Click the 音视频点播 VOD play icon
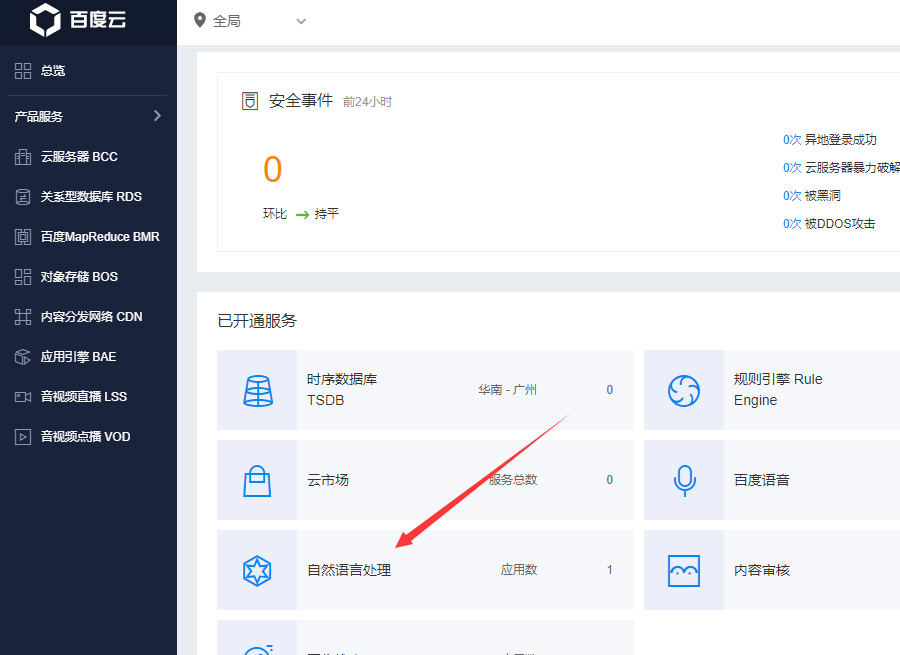Viewport: 900px width, 655px height. [x=23, y=437]
